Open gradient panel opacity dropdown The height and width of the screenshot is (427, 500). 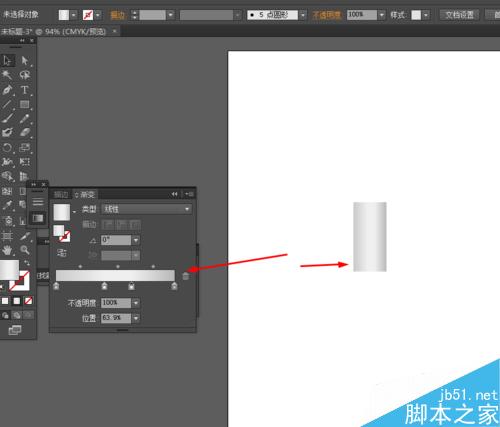tap(136, 303)
